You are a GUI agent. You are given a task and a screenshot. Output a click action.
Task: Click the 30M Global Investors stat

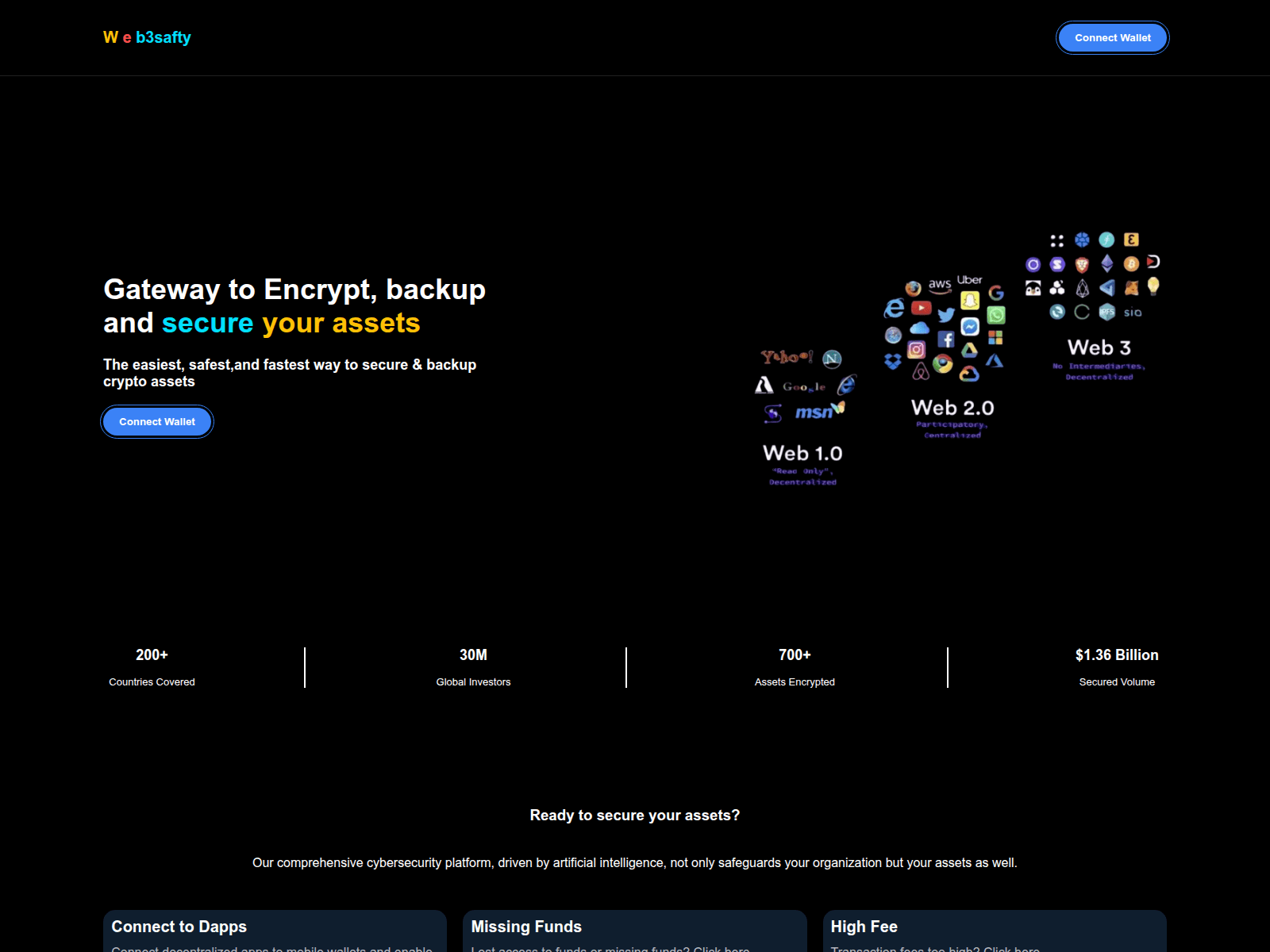tap(473, 667)
